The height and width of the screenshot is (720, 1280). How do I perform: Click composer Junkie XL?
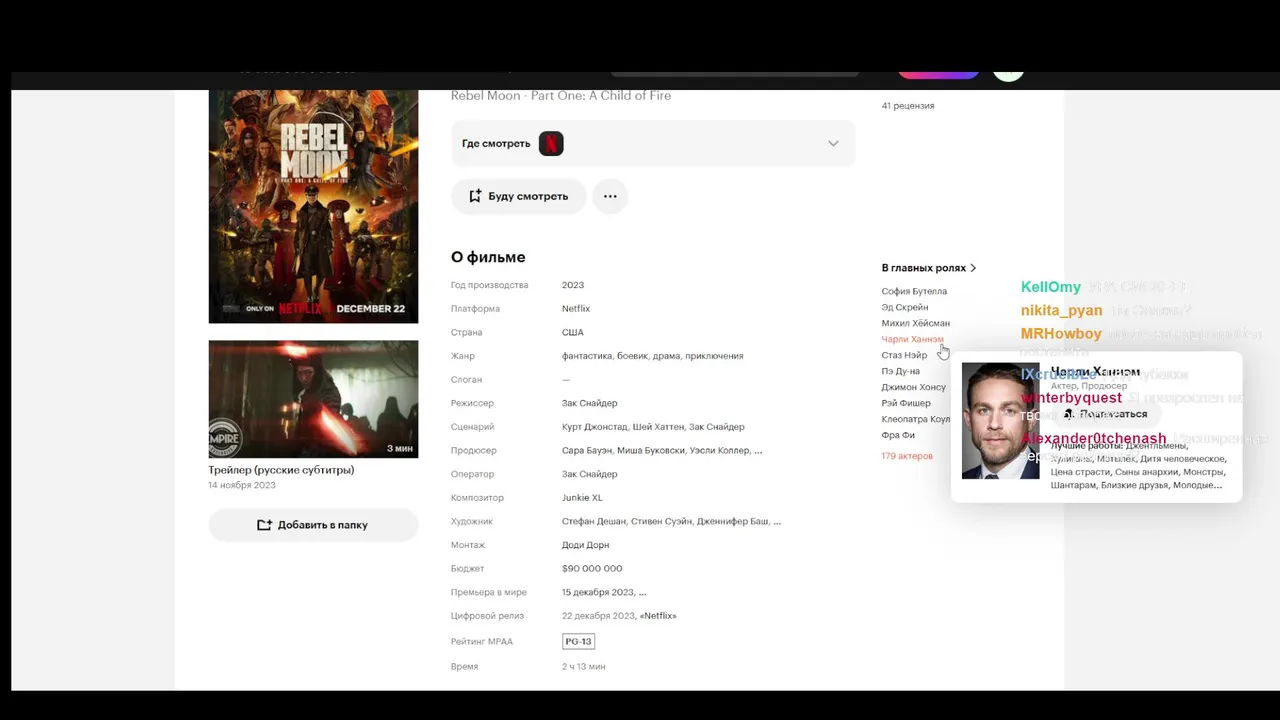pyautogui.click(x=582, y=498)
